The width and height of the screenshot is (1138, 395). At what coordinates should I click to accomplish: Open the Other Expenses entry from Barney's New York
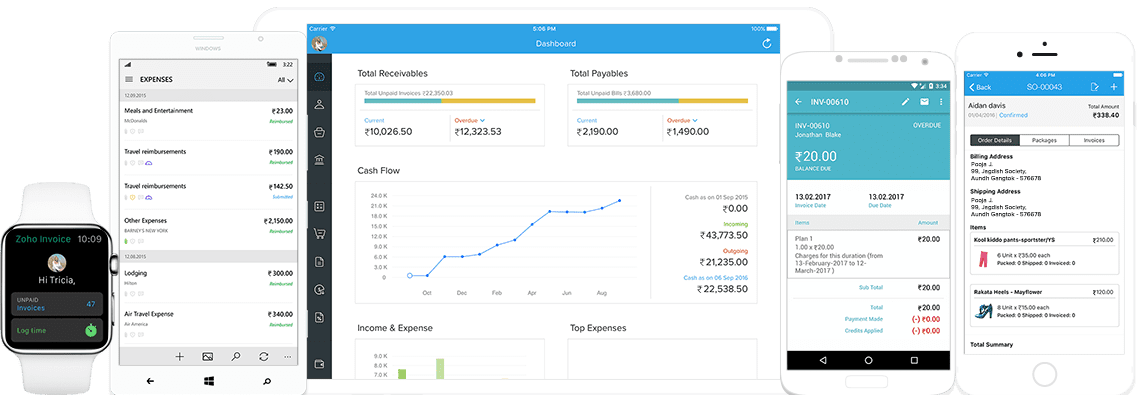click(208, 229)
